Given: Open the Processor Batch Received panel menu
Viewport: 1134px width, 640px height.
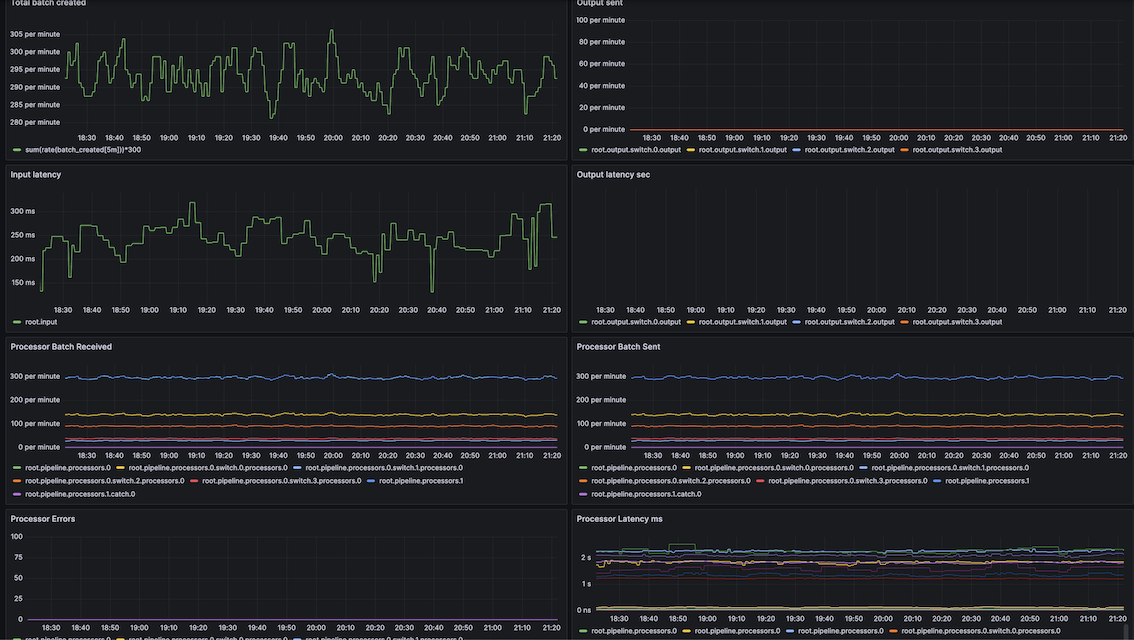Looking at the screenshot, I should tap(61, 347).
